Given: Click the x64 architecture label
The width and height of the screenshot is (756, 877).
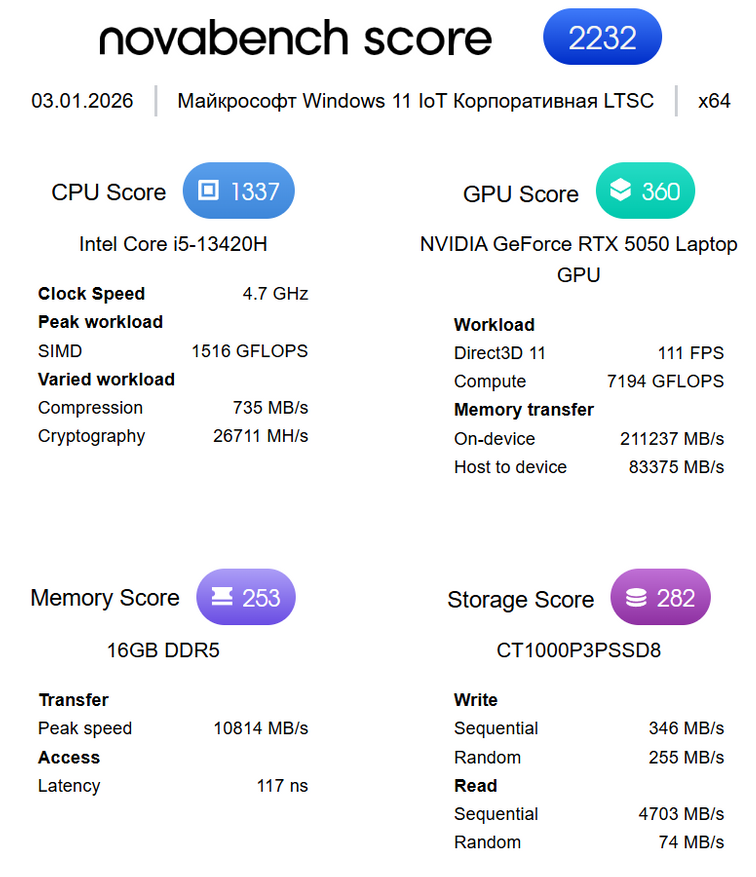Looking at the screenshot, I should 714,101.
